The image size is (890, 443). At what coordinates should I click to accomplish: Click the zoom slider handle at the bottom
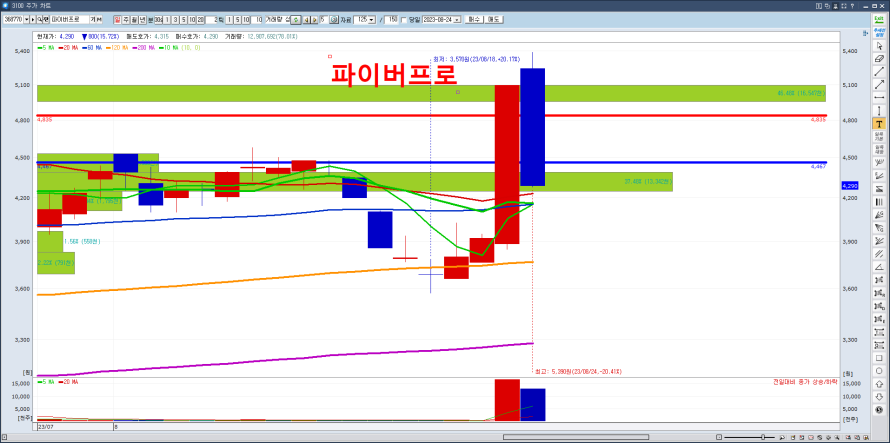(763, 437)
